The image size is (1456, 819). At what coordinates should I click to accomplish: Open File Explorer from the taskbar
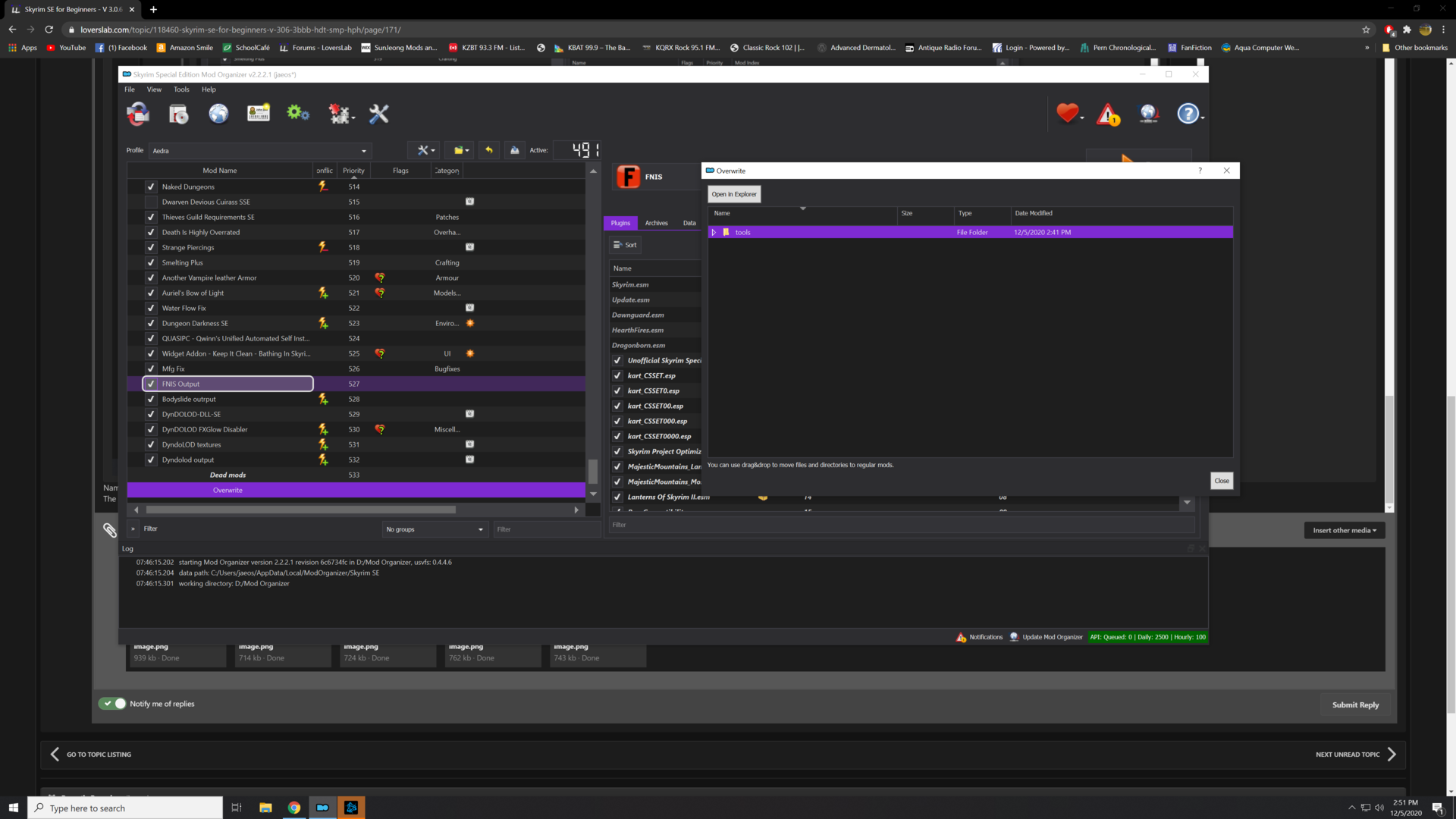[265, 808]
